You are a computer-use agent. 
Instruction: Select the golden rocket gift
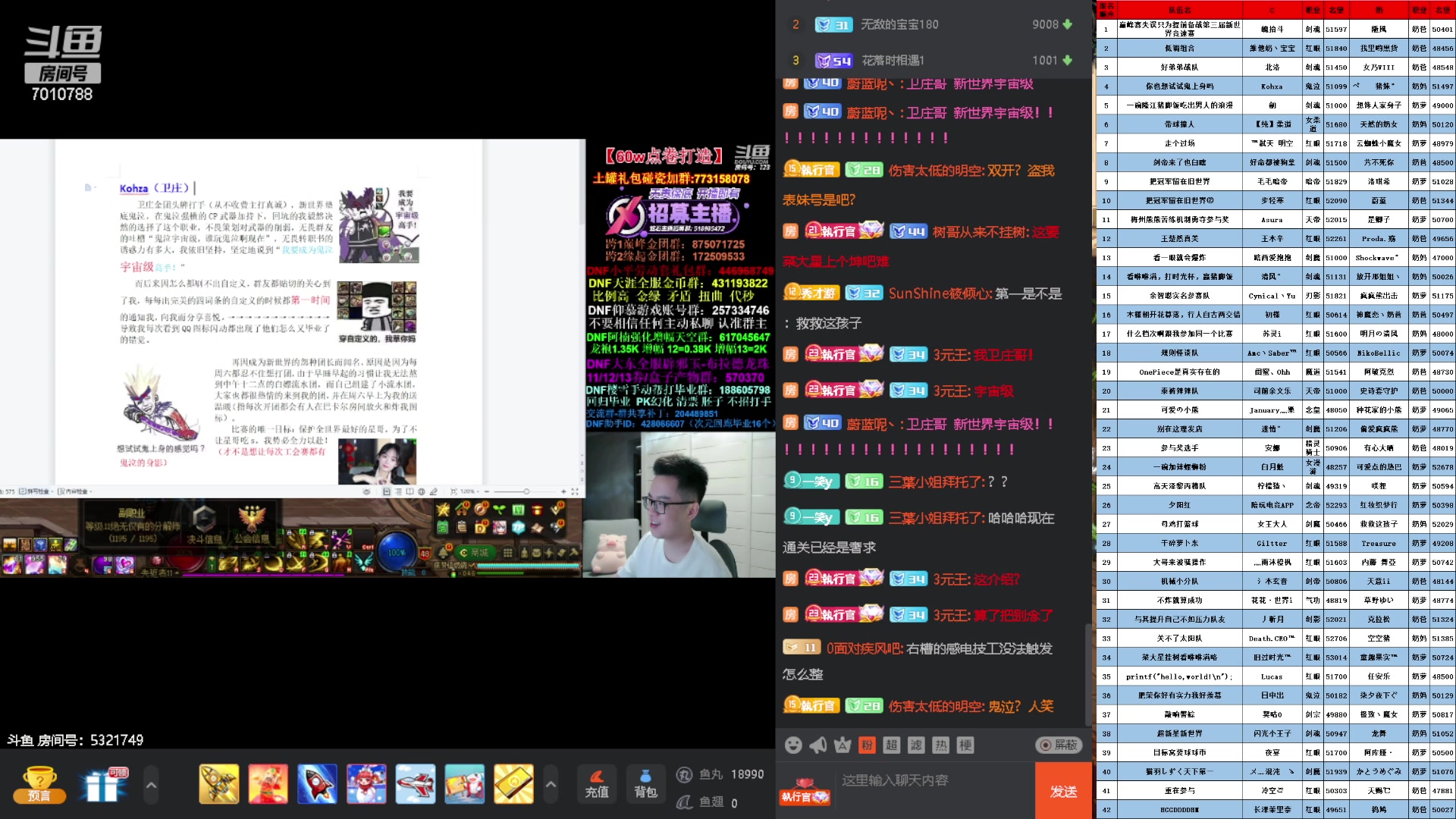click(x=219, y=784)
